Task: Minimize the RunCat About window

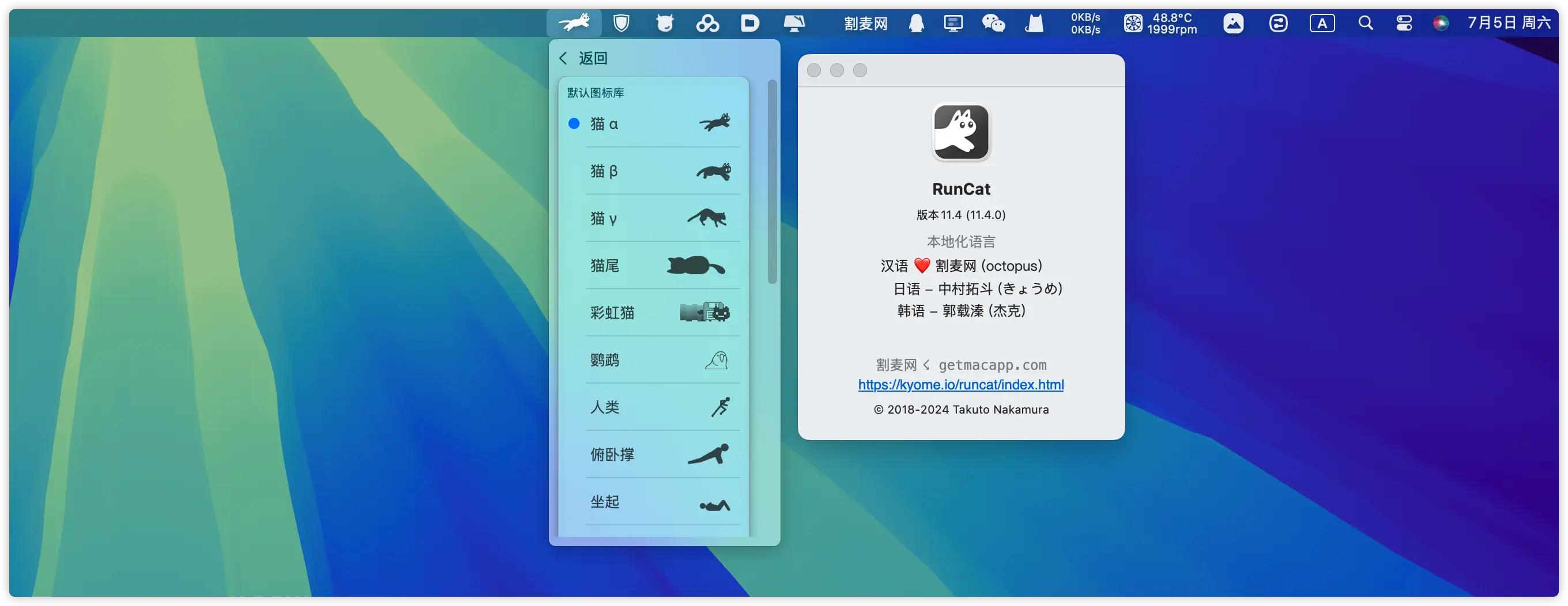Action: (x=837, y=71)
